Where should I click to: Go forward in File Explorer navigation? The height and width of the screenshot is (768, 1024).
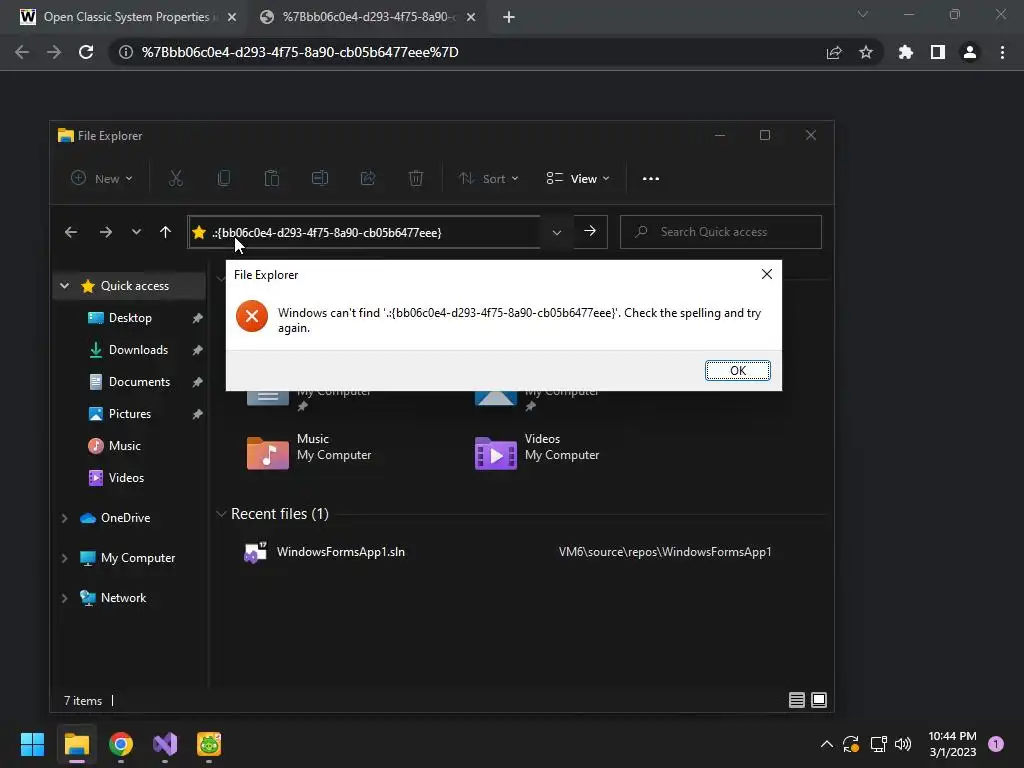click(105, 232)
